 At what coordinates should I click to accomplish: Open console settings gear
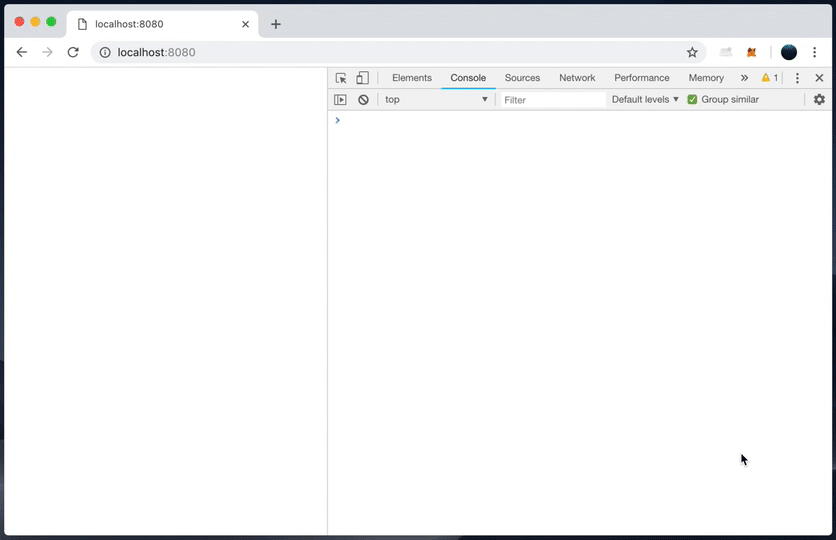click(x=819, y=99)
